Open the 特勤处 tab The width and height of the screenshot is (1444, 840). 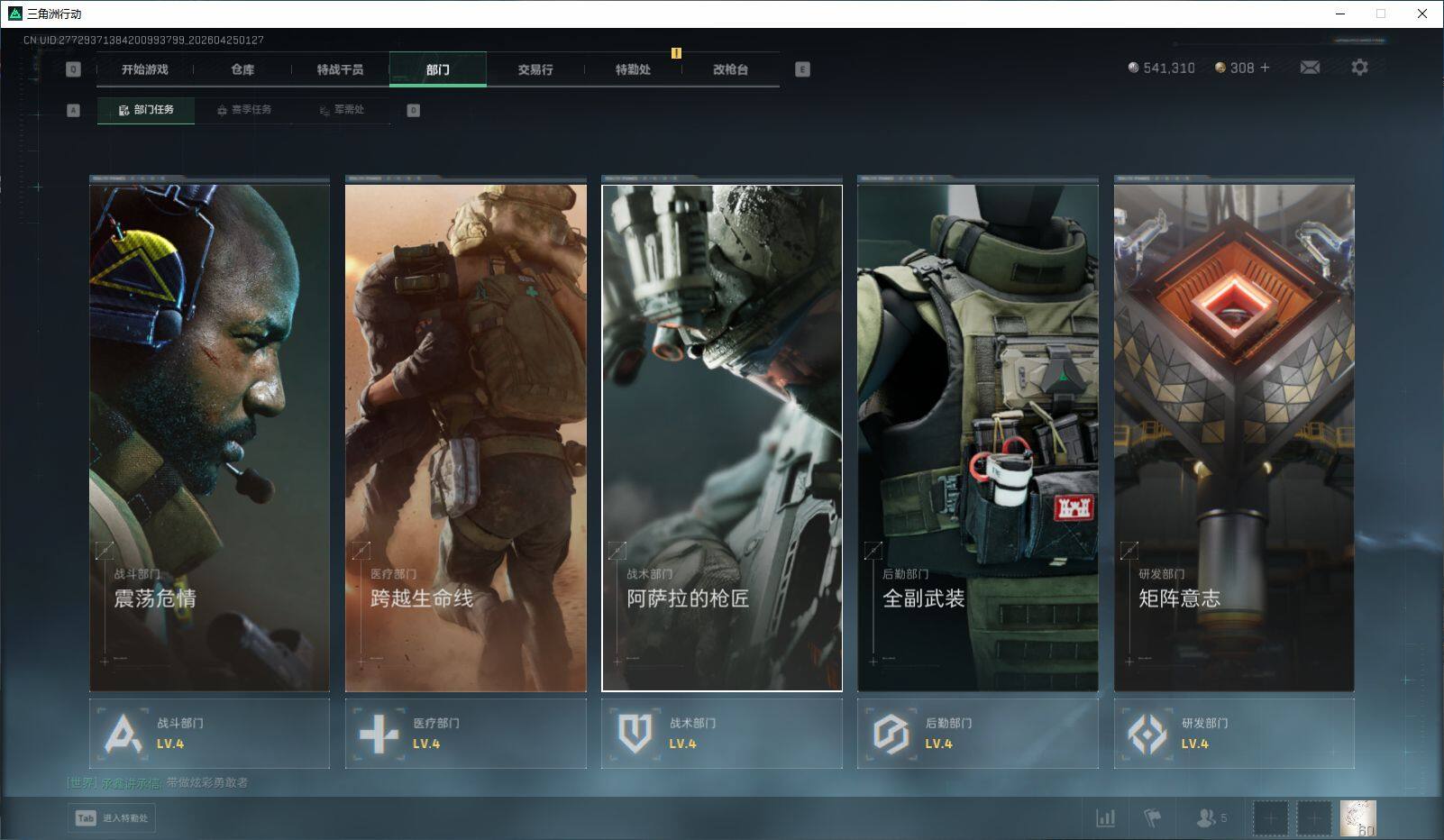(x=633, y=69)
